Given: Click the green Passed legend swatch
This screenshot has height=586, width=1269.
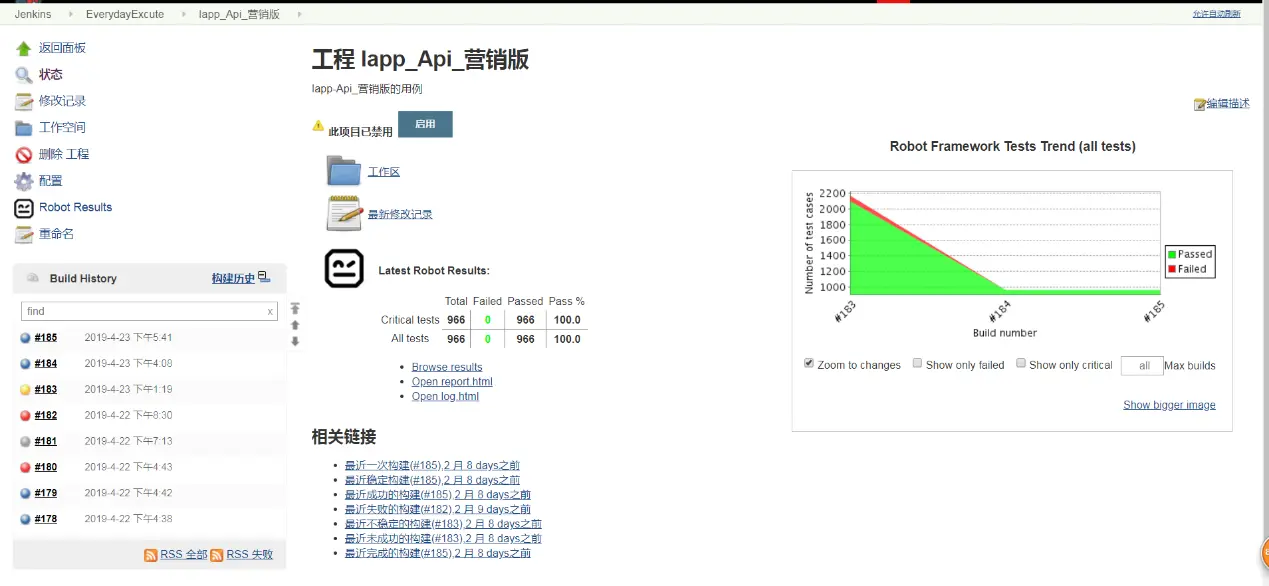Looking at the screenshot, I should (1172, 255).
